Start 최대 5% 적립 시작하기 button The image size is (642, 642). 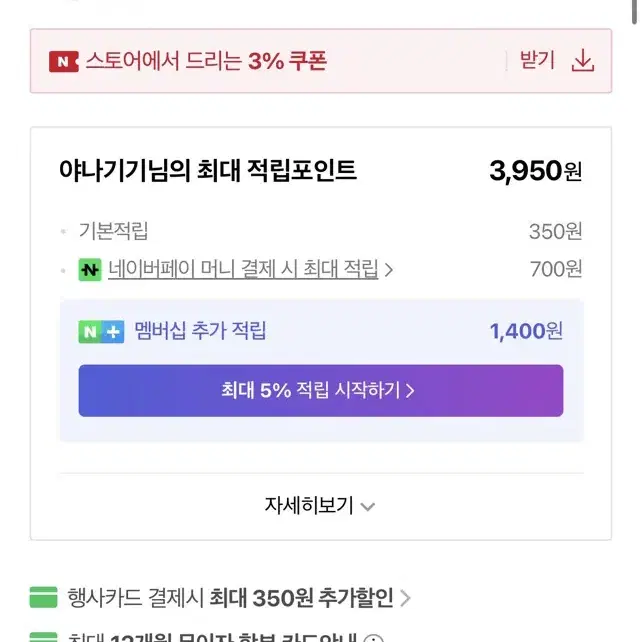(x=321, y=391)
